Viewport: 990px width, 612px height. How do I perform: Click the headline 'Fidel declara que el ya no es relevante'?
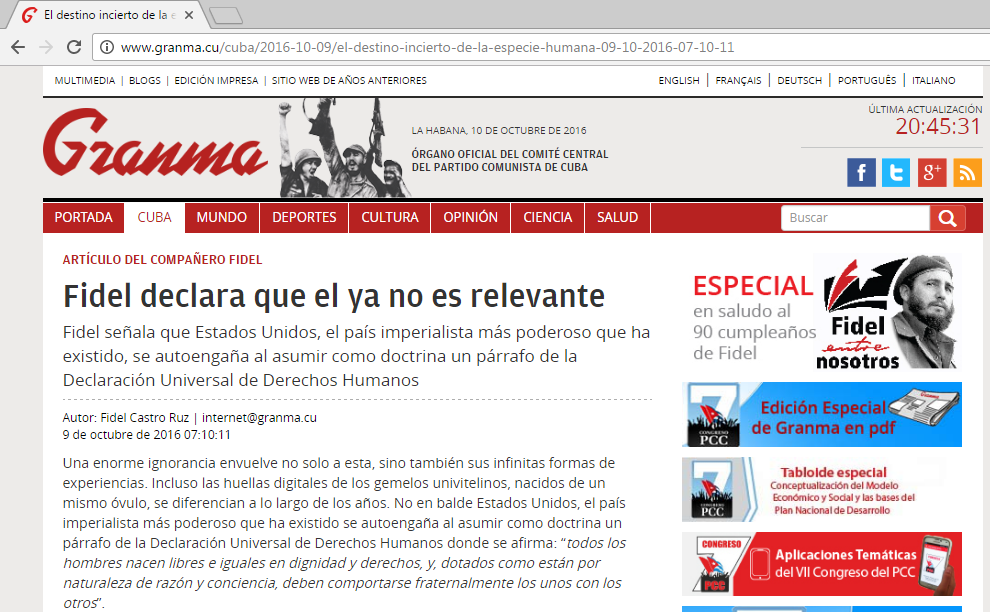click(x=334, y=296)
